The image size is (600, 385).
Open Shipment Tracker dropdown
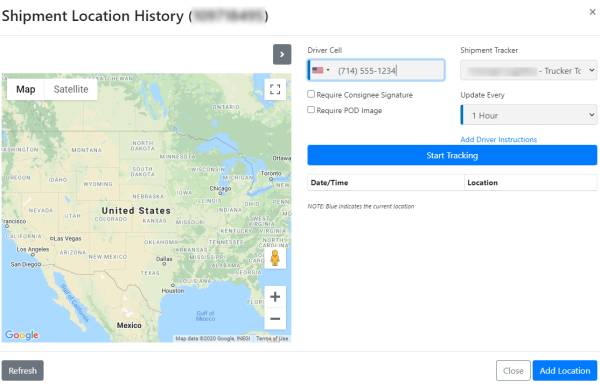(x=528, y=70)
